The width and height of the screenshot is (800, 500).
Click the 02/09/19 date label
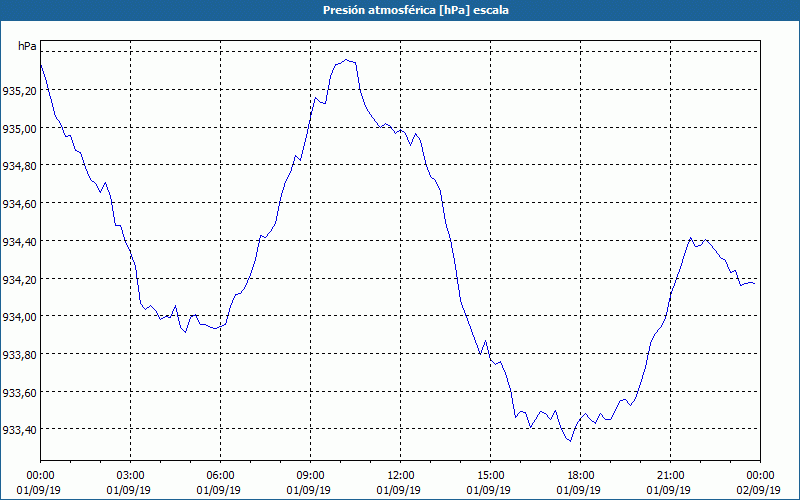click(758, 490)
